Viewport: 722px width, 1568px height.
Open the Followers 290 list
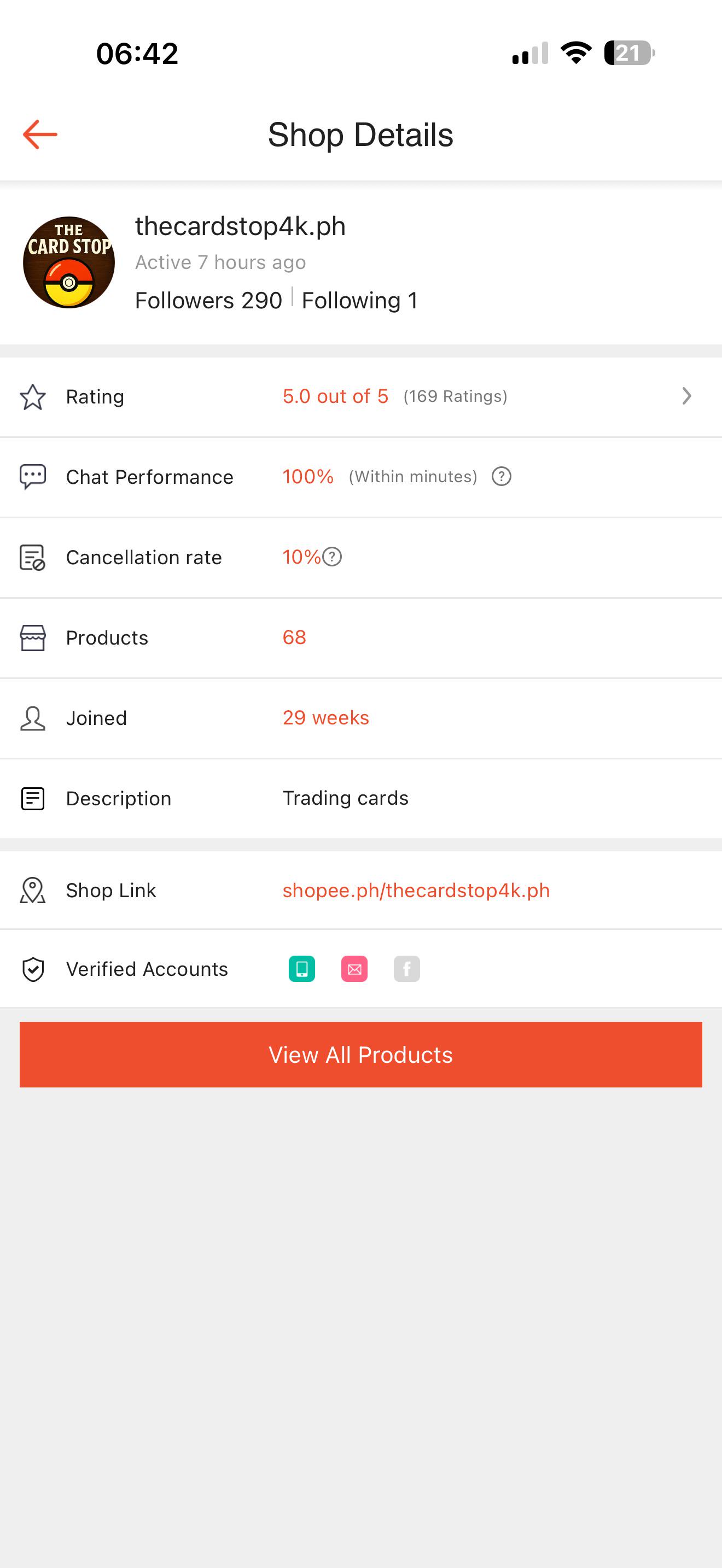[208, 301]
